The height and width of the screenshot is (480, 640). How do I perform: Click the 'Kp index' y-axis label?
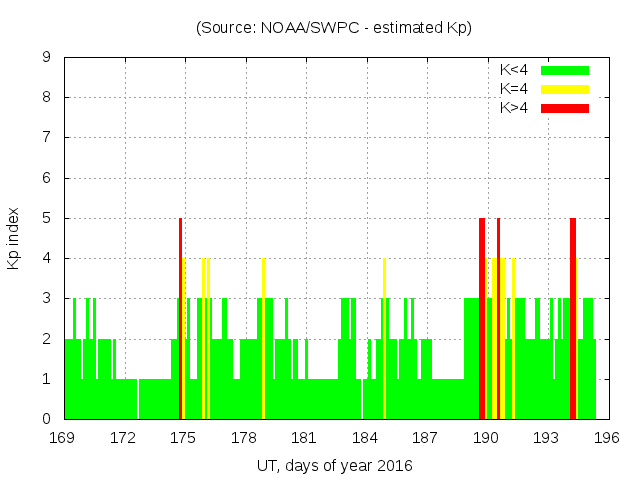point(14,238)
